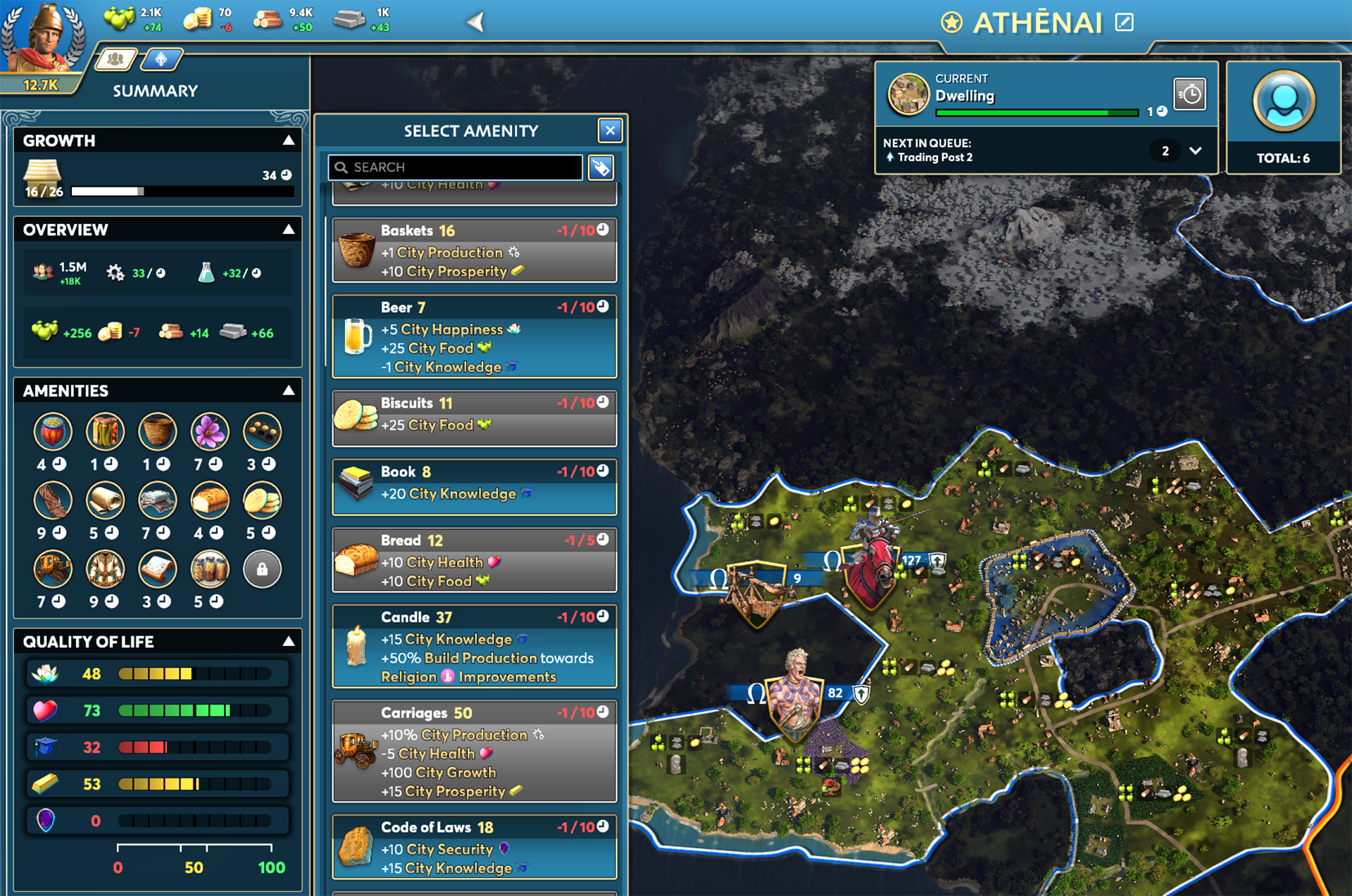This screenshot has width=1352, height=896.
Task: Toggle the tag filter next to search
Action: [x=601, y=168]
